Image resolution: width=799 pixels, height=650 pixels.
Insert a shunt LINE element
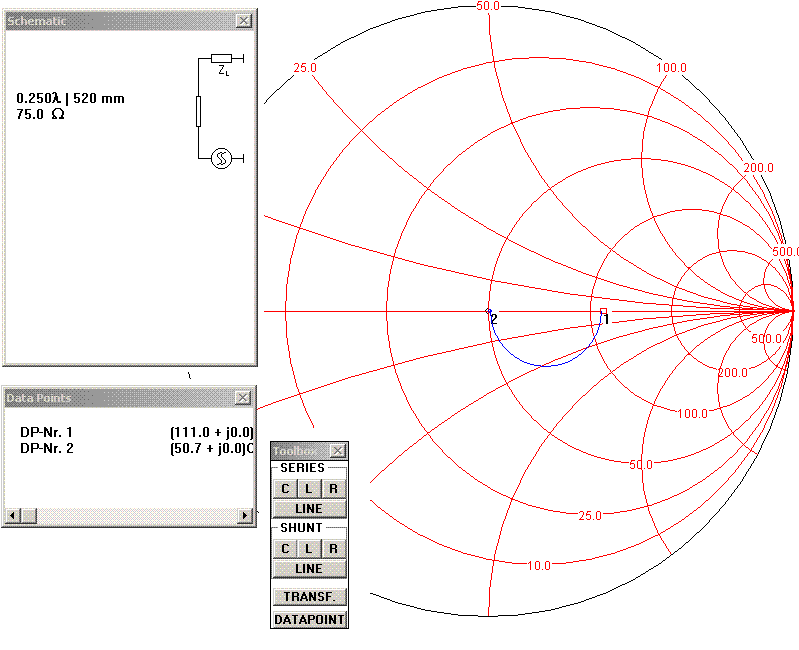coord(309,568)
